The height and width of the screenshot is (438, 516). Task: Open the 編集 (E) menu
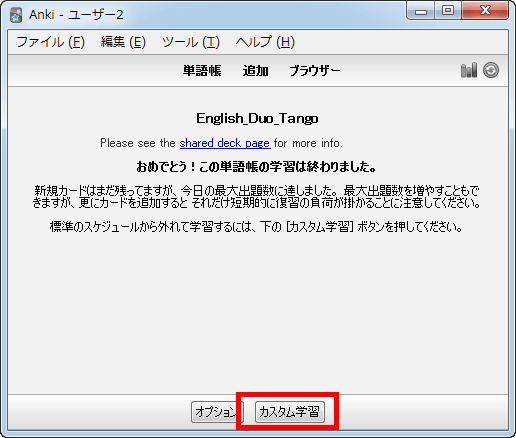point(123,42)
